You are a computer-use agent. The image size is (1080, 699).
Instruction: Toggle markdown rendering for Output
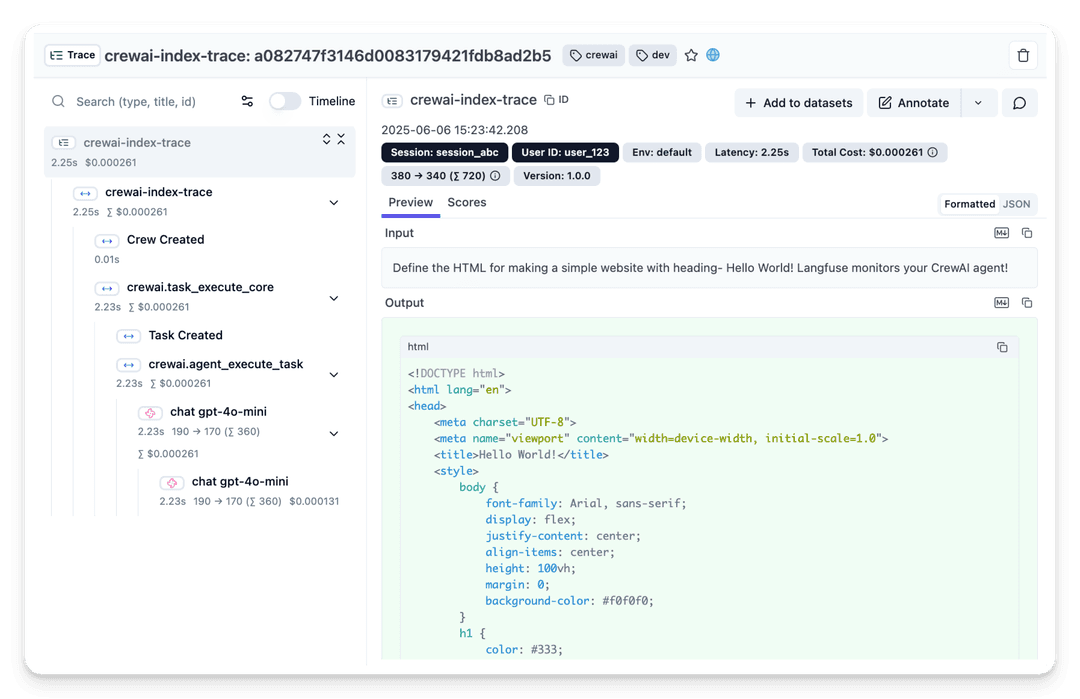[x=1001, y=302]
